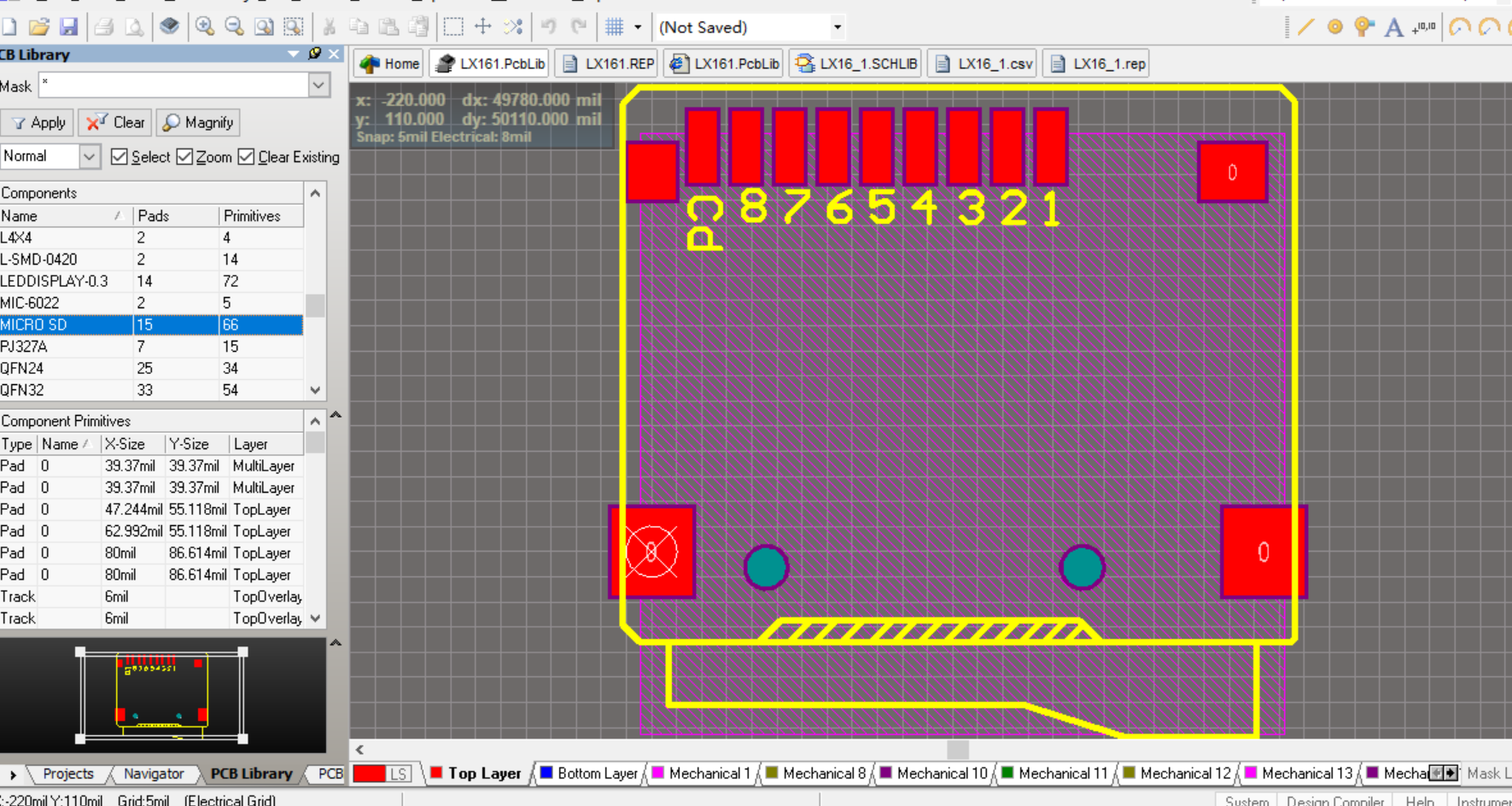Click the Deselect All icon
The image size is (1512, 806).
pyautogui.click(x=513, y=26)
